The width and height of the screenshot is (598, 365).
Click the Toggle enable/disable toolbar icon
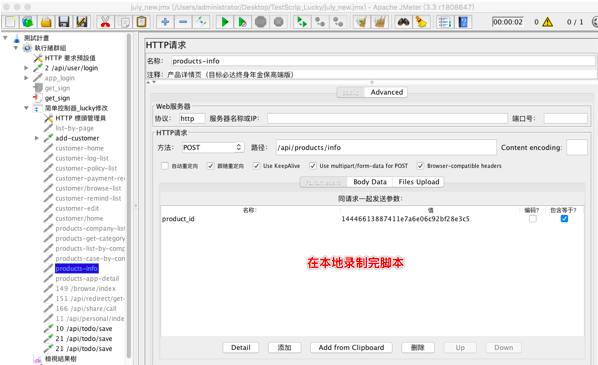201,22
